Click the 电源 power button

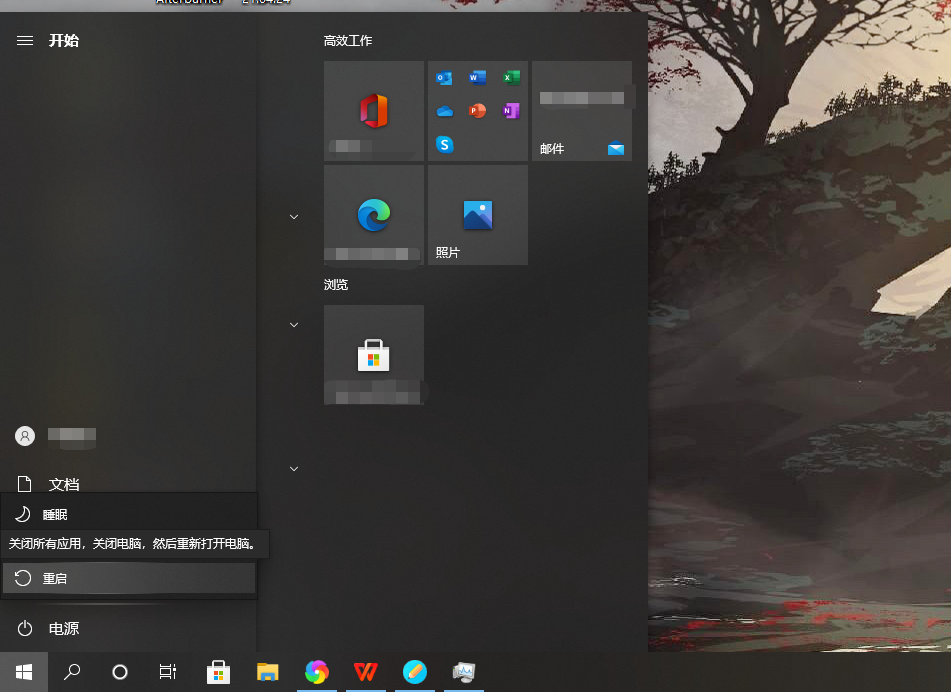129,628
